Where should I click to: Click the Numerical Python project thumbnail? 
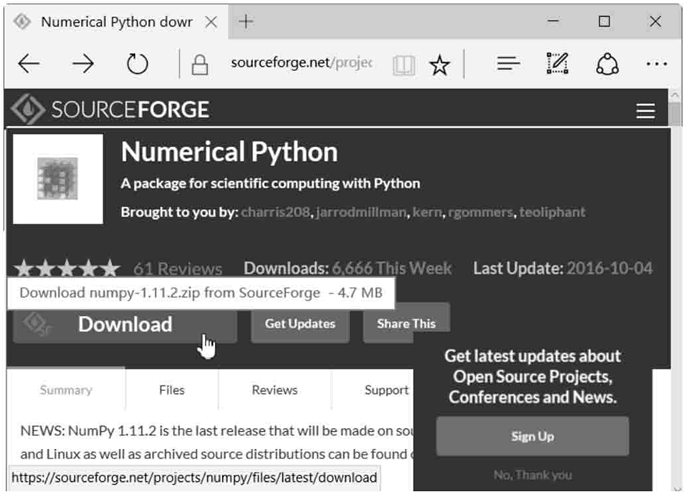(58, 179)
